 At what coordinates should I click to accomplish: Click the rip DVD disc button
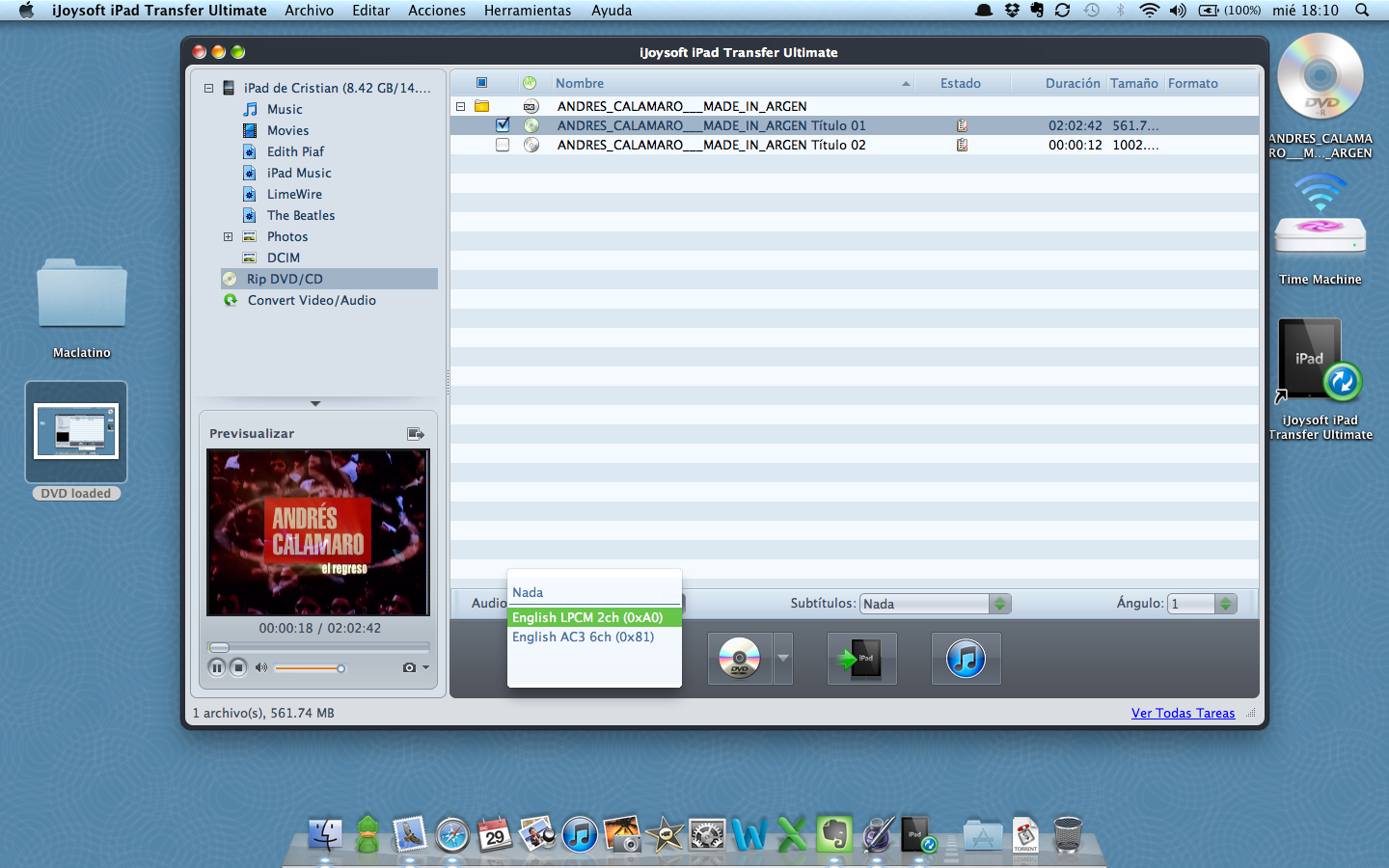[x=740, y=659]
